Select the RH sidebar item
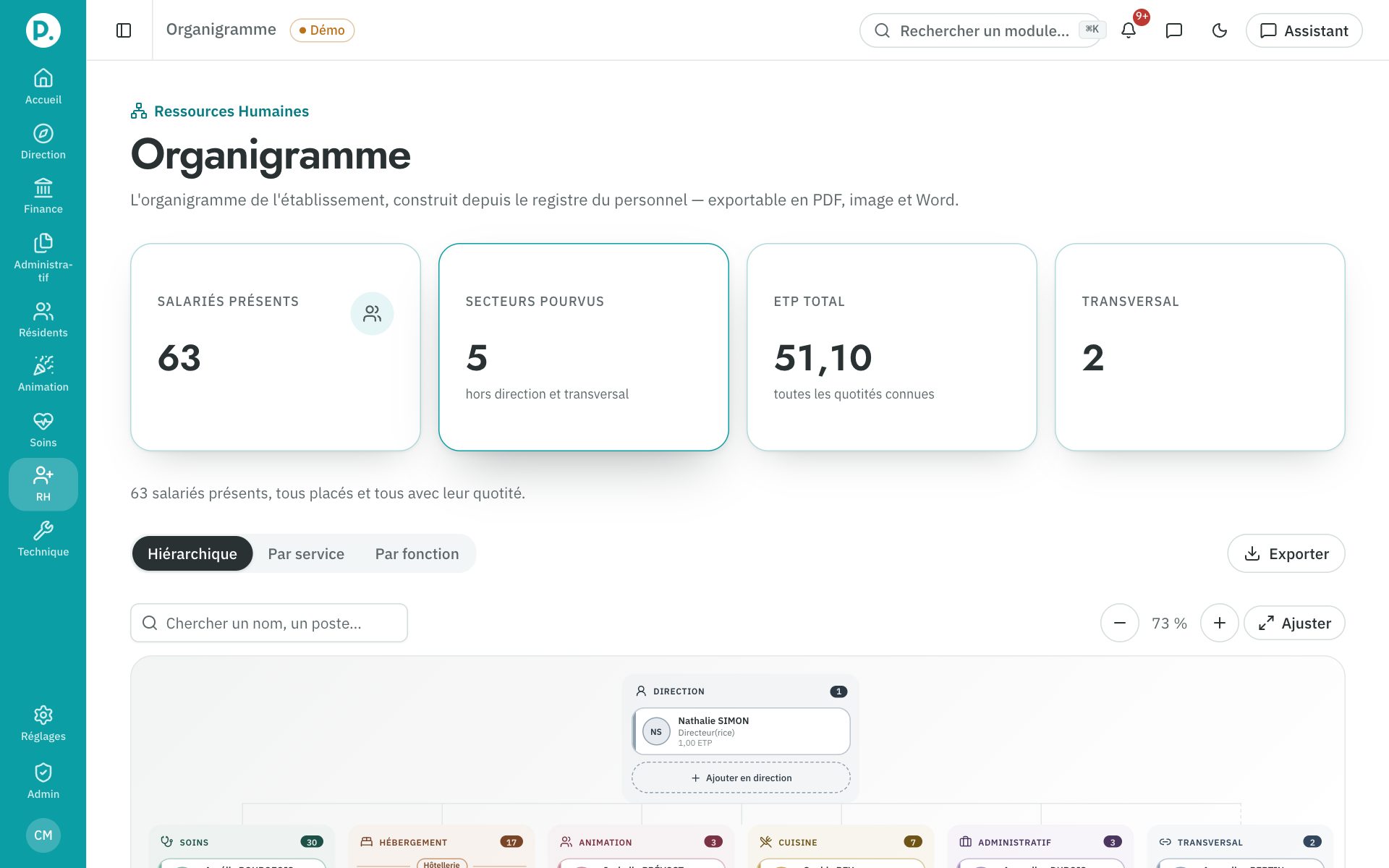This screenshot has width=1389, height=868. tap(43, 485)
